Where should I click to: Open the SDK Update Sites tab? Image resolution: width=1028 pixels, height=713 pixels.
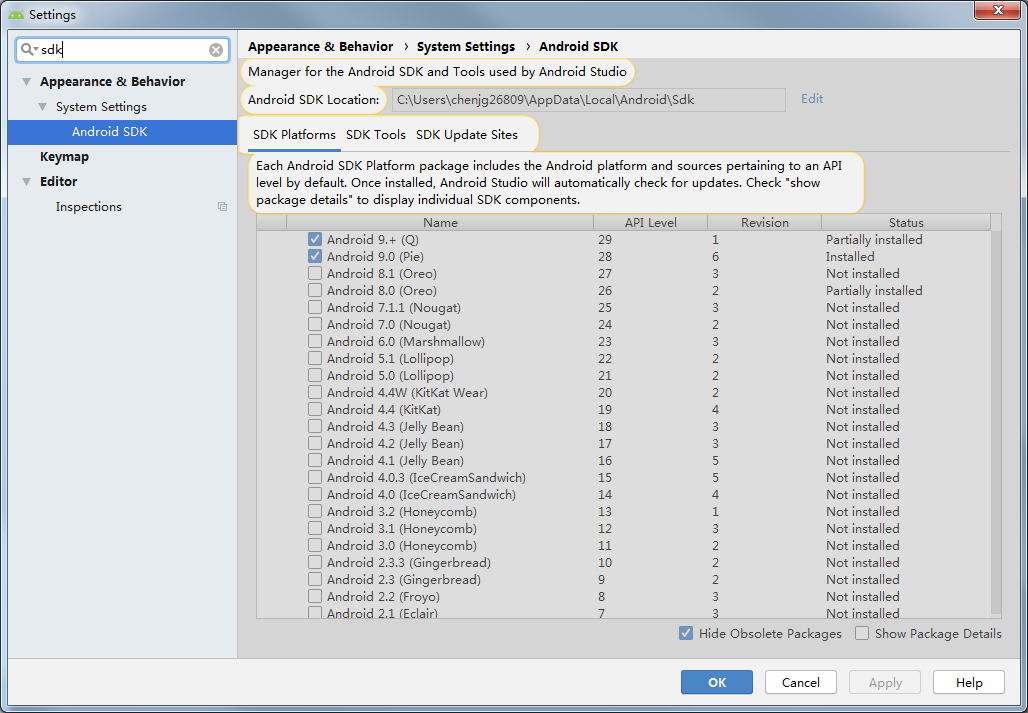click(467, 135)
